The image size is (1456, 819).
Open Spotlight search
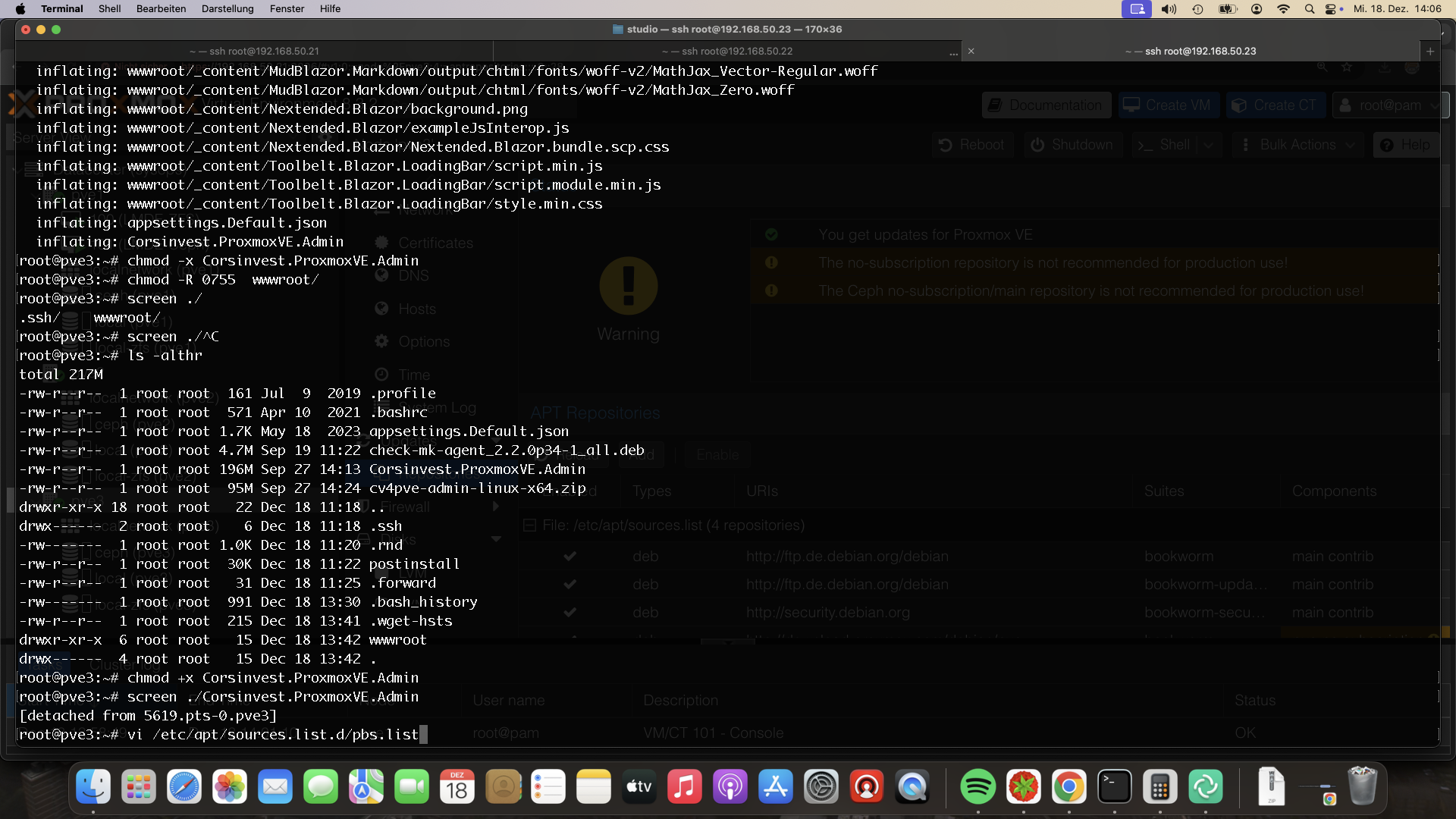pos(1310,8)
